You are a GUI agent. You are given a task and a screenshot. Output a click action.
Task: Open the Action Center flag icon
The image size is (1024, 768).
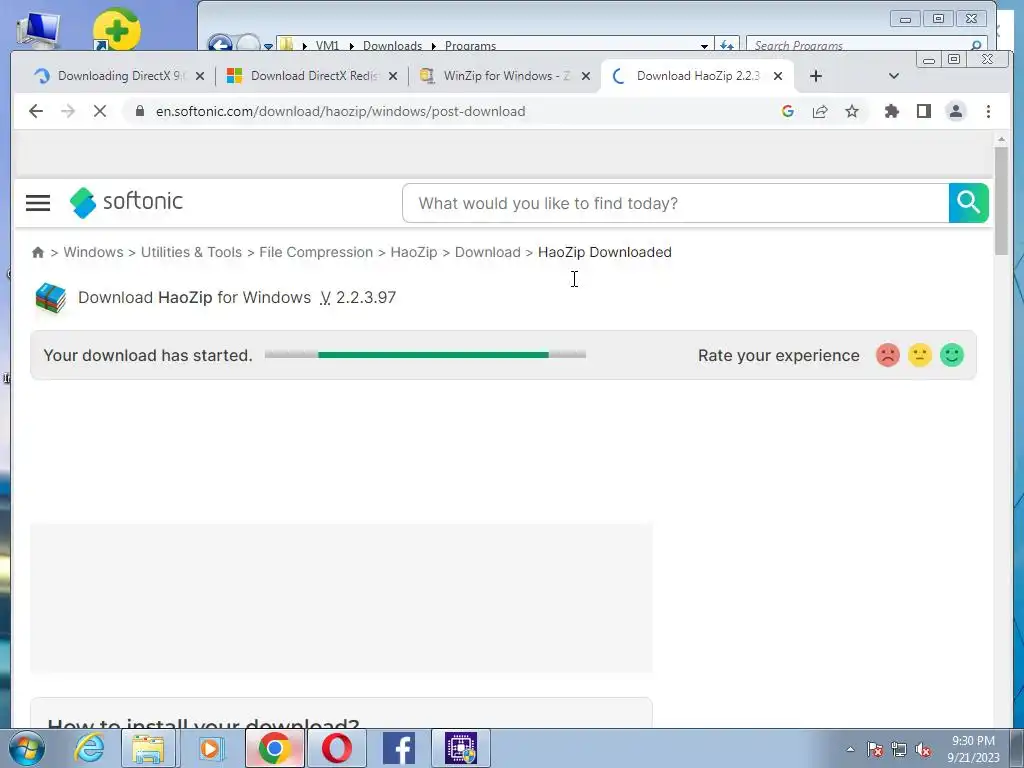(875, 749)
